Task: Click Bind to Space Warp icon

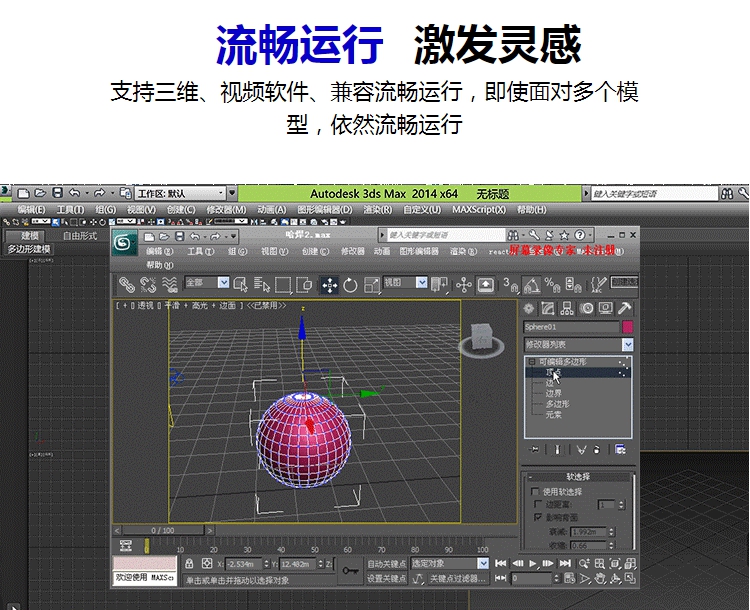Action: tap(169, 285)
